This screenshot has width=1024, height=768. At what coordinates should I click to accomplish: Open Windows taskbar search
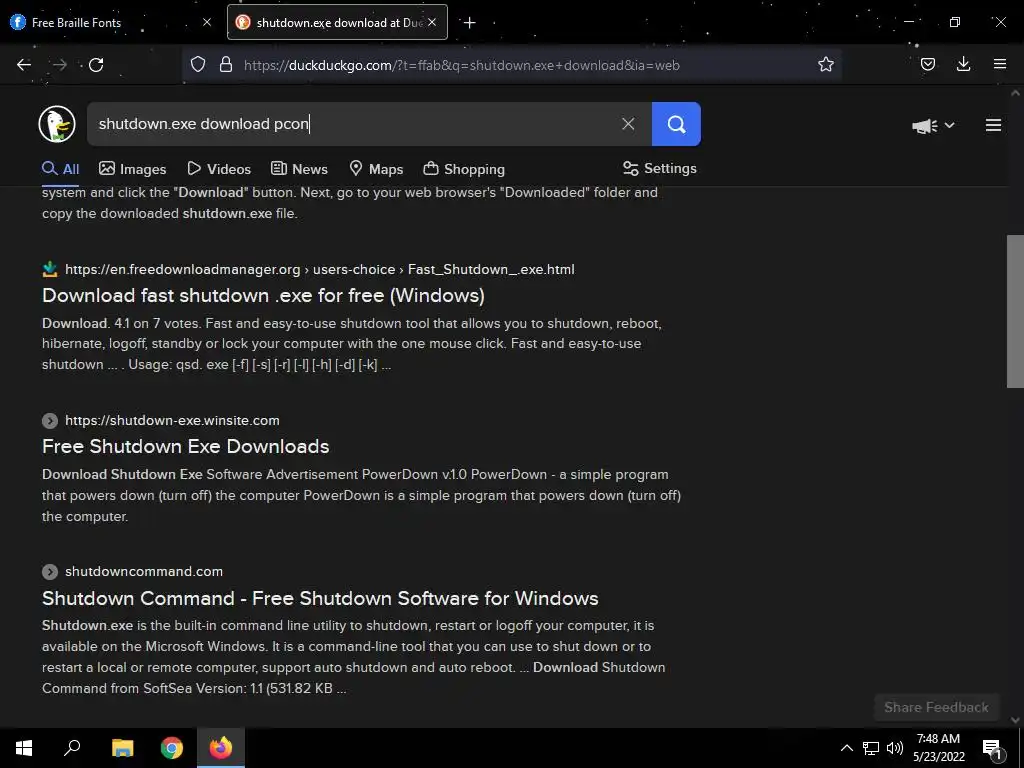[x=72, y=748]
